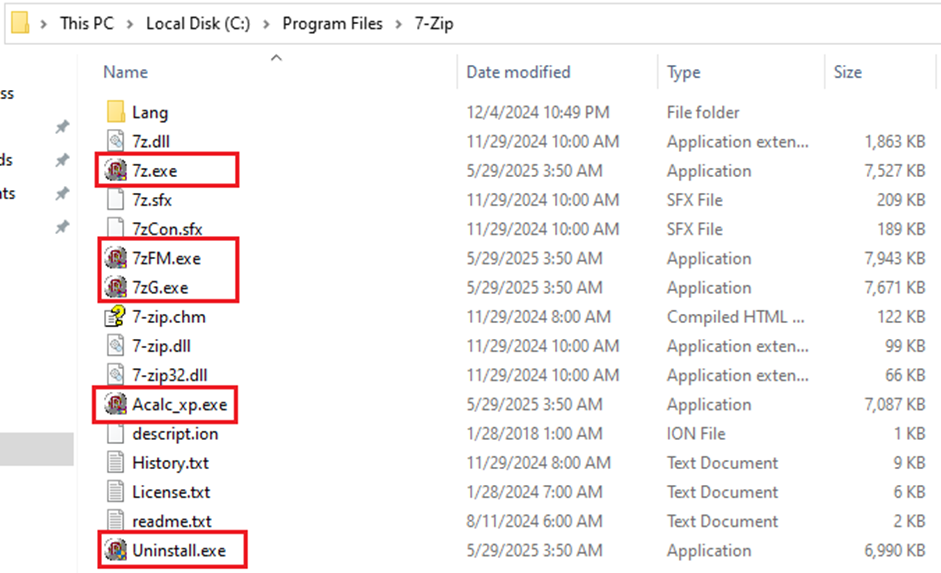Viewport: 941px width, 573px height.
Task: Select the file name 7-zip.chm
Action: click(169, 317)
